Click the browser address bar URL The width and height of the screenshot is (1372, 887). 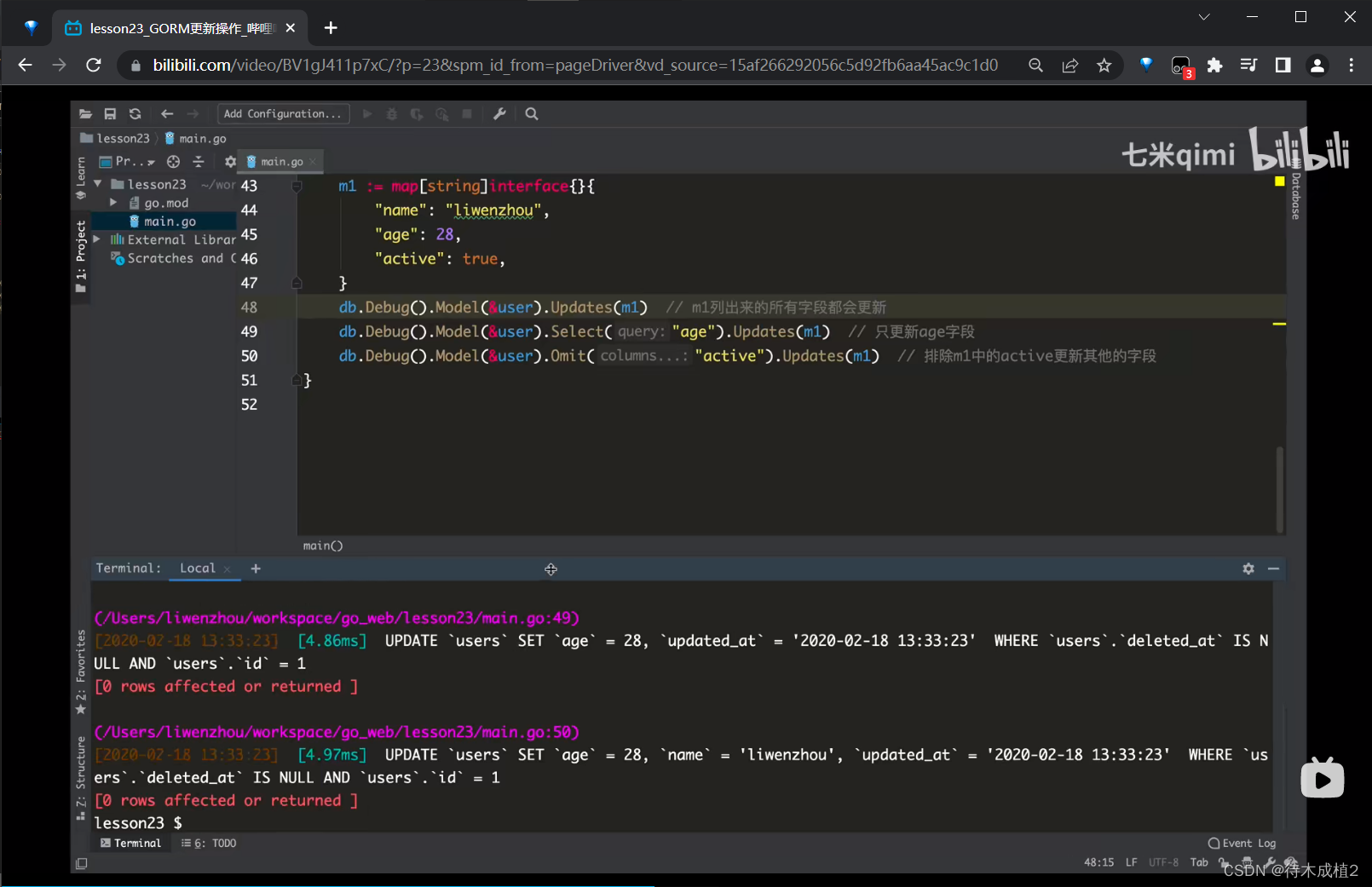click(x=575, y=66)
